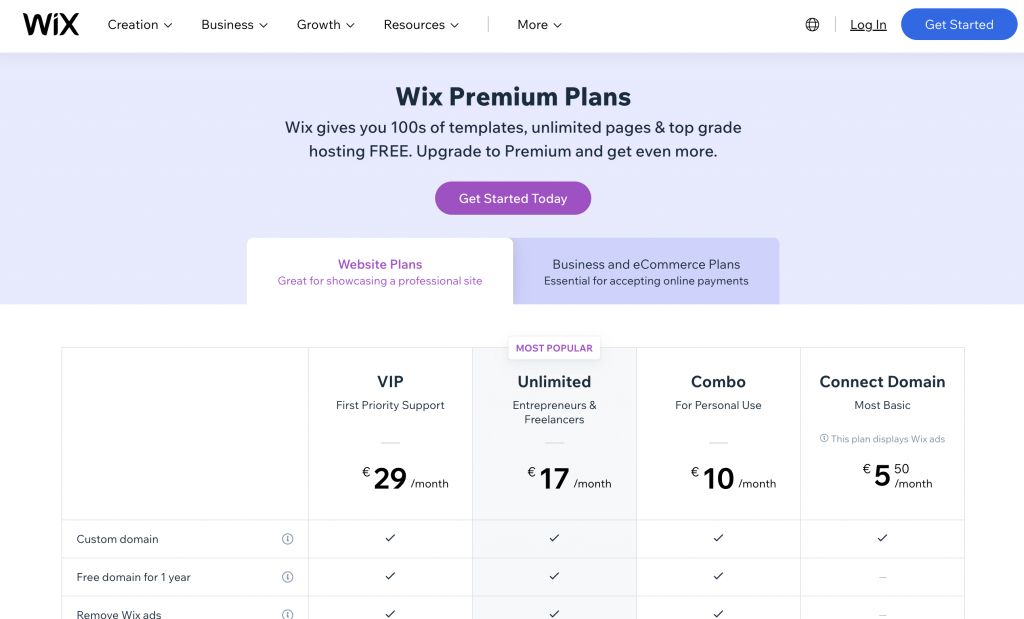
Task: Click info icon beside 'This plan displays Wix ads'
Action: click(824, 438)
